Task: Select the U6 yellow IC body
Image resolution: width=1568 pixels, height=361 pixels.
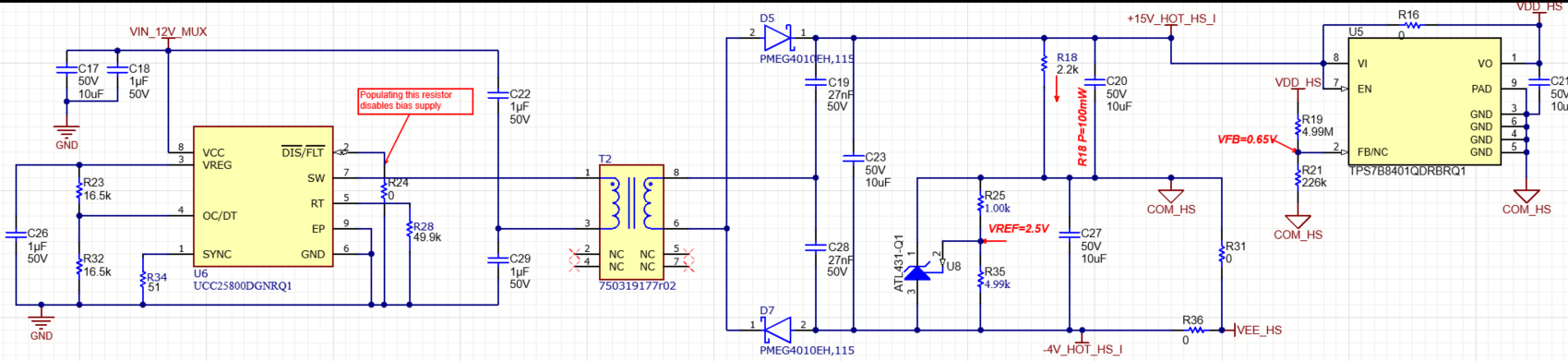Action: (263, 197)
